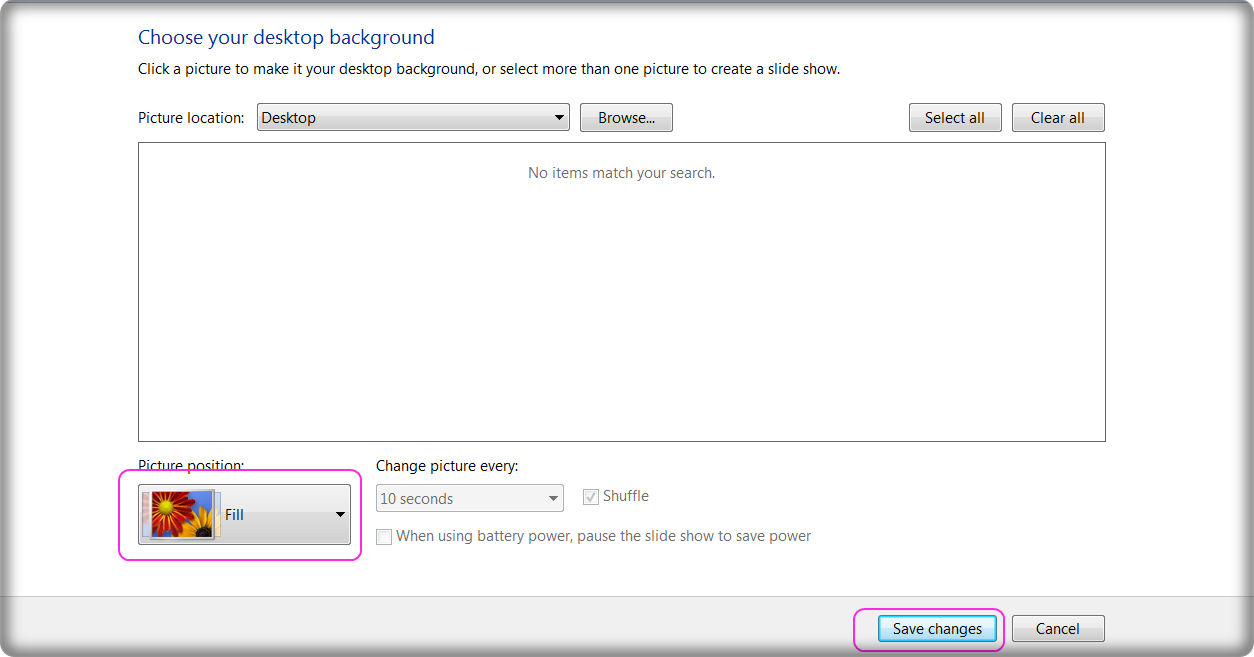Click the Change picture every label
Screen dimensions: 1254x657
447,466
